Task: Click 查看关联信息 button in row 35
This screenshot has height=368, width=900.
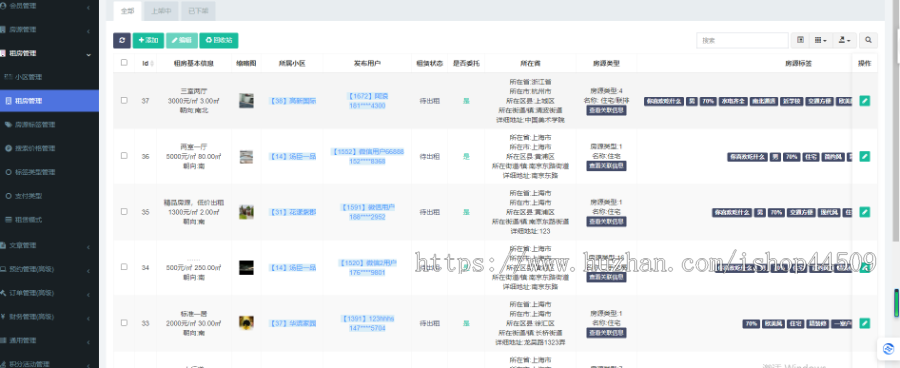Action: point(606,222)
